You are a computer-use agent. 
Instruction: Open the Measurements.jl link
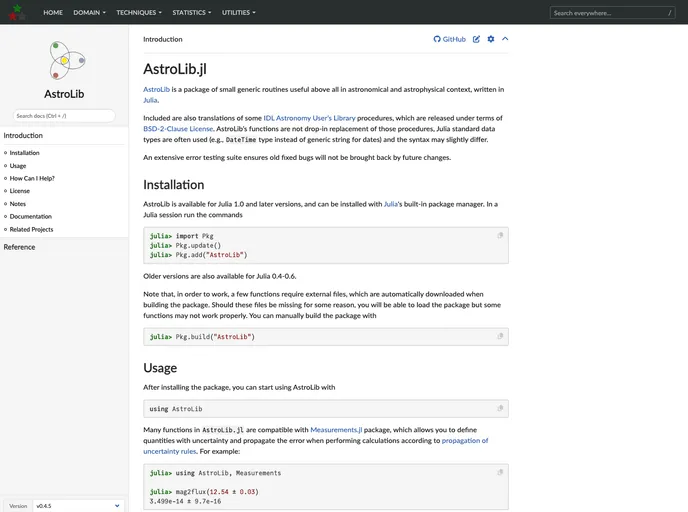coord(336,430)
